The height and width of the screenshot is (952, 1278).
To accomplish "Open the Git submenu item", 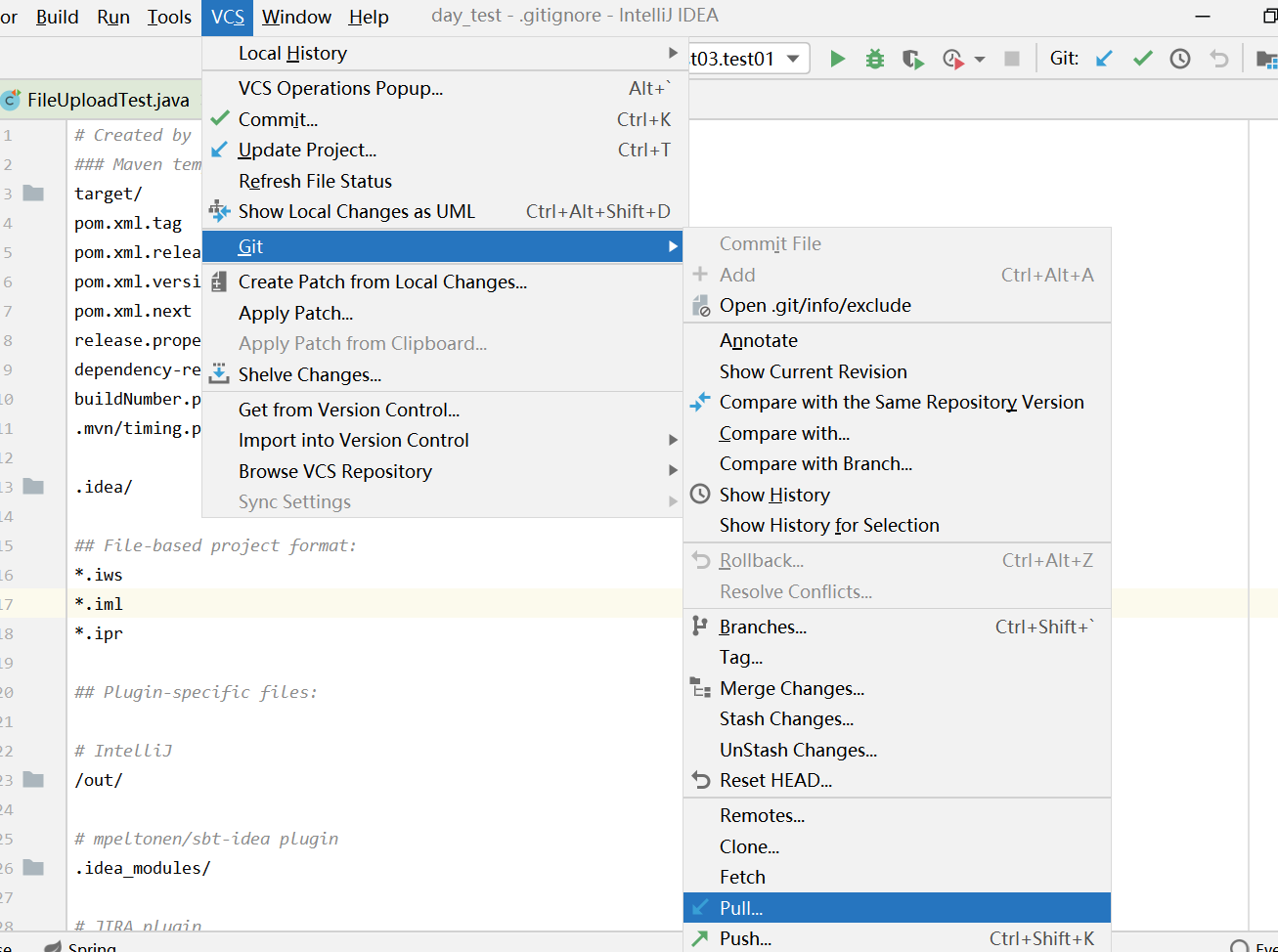I will [x=442, y=246].
